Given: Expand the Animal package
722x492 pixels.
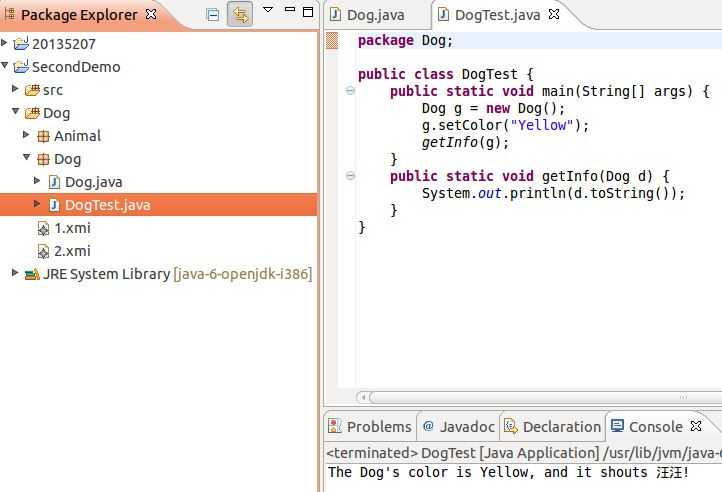Looking at the screenshot, I should [x=26, y=135].
